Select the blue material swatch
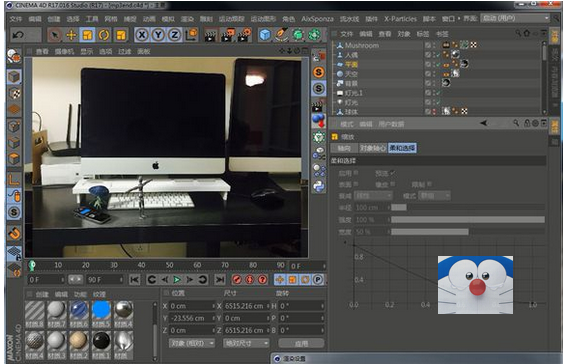563x364 pixels. pyautogui.click(x=101, y=310)
